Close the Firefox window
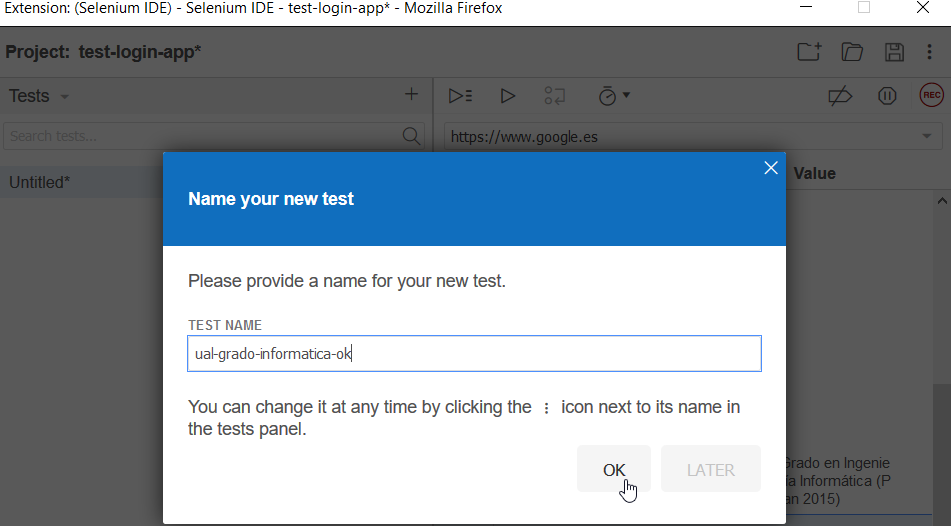 922,8
